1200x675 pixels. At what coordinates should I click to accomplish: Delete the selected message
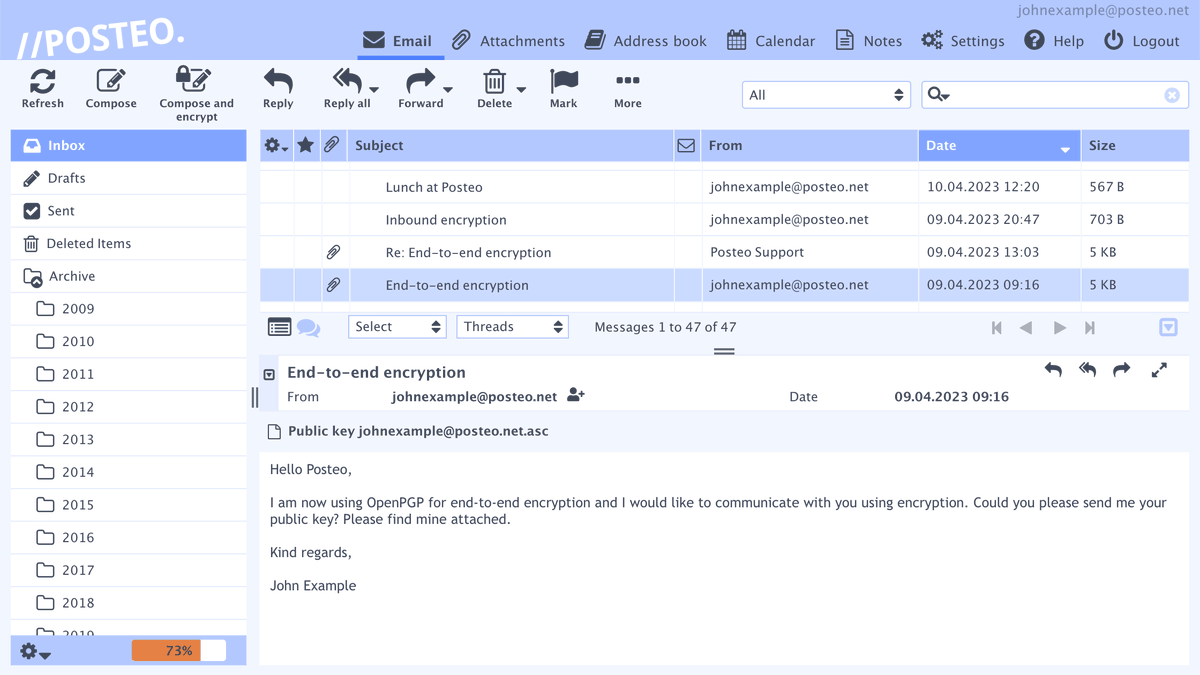(494, 81)
